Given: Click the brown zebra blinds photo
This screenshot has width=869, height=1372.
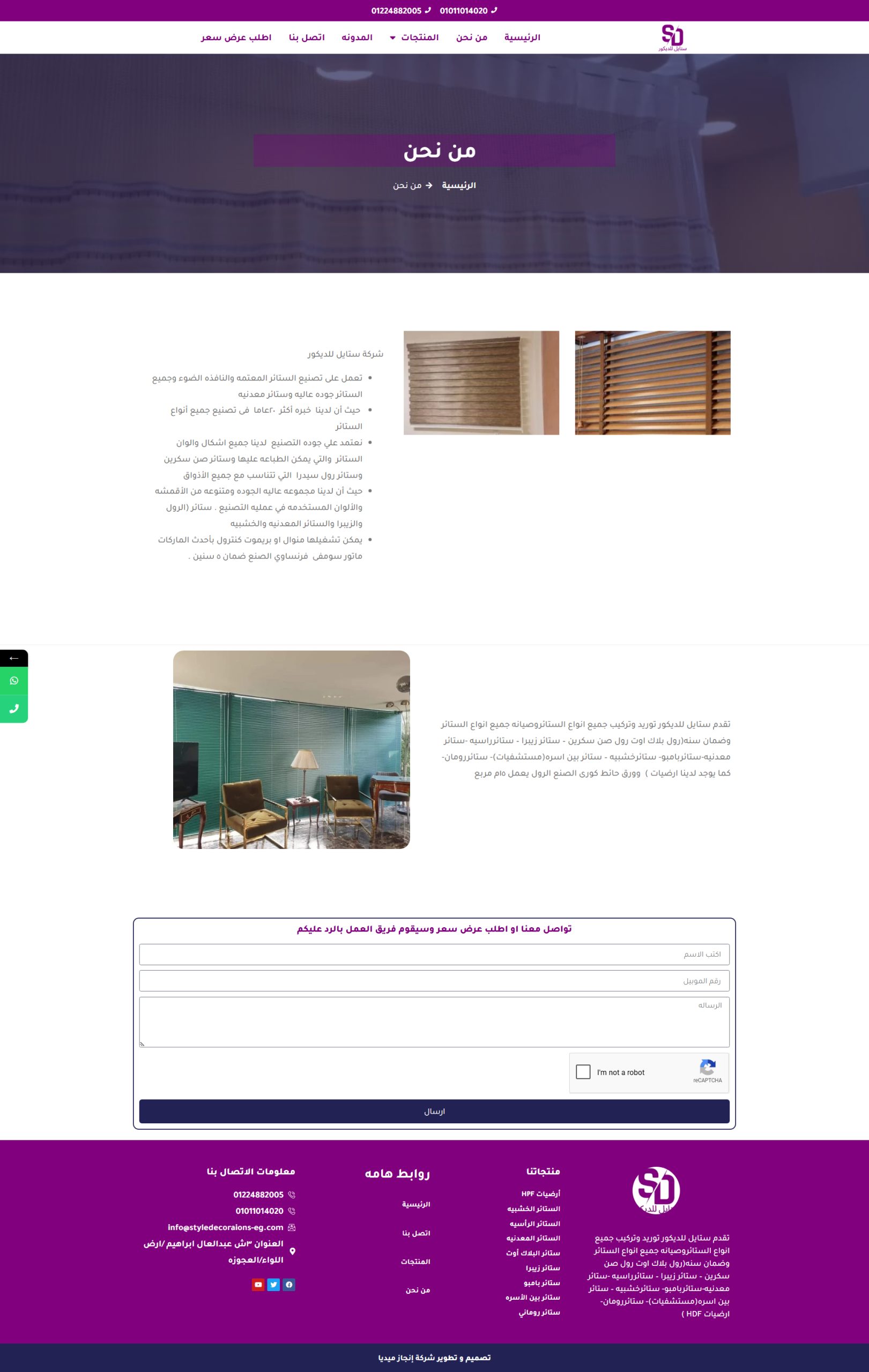Looking at the screenshot, I should click(x=481, y=383).
